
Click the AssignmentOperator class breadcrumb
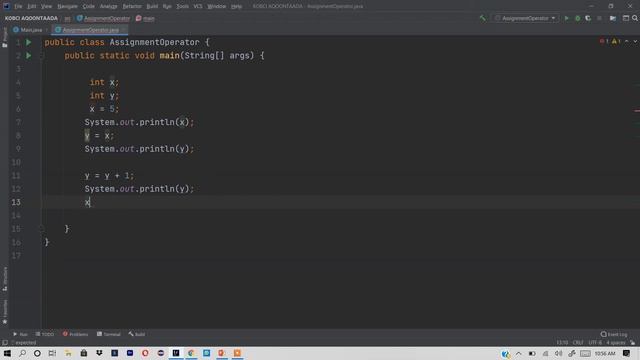pos(103,18)
